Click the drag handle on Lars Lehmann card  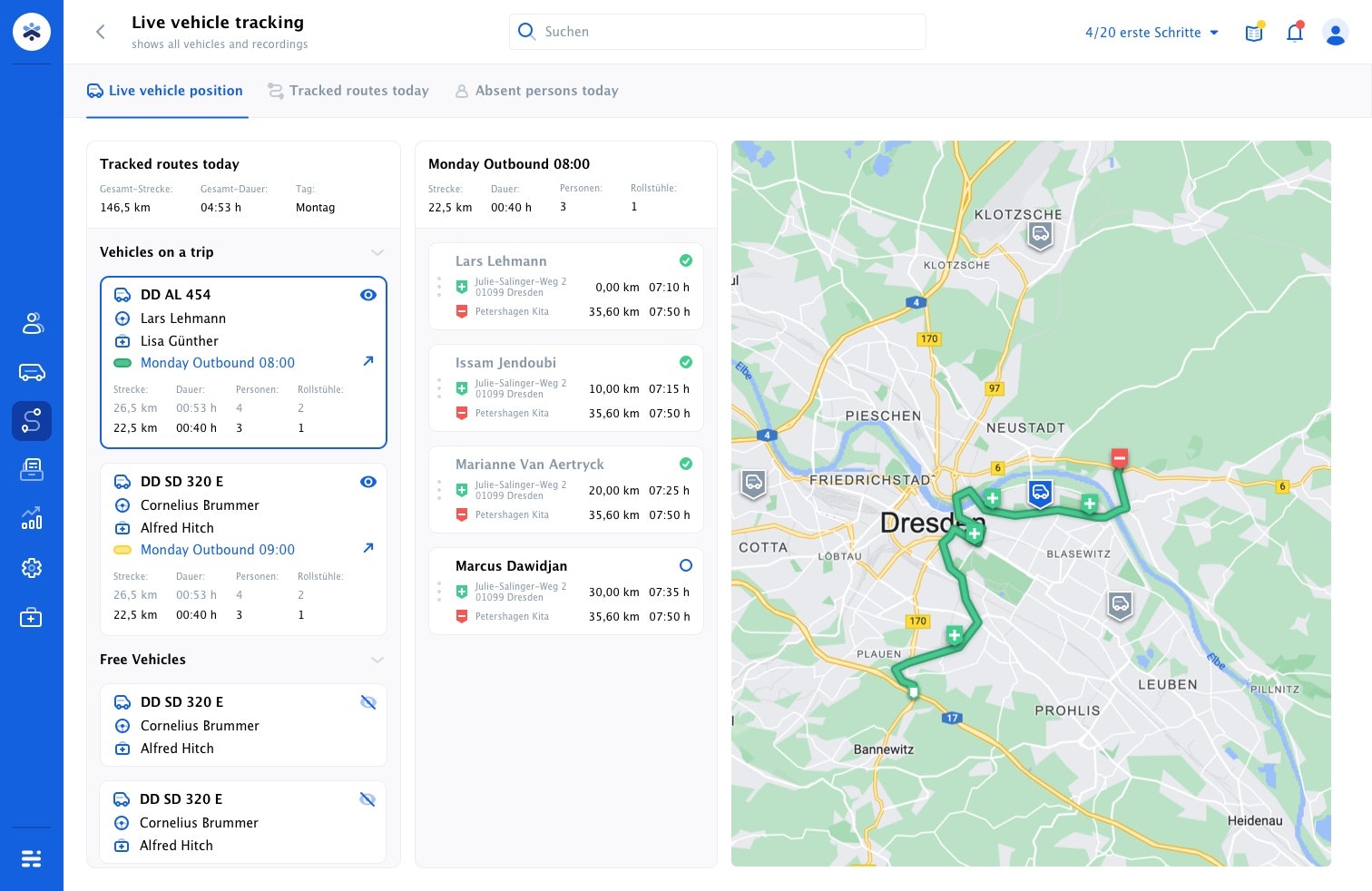439,287
